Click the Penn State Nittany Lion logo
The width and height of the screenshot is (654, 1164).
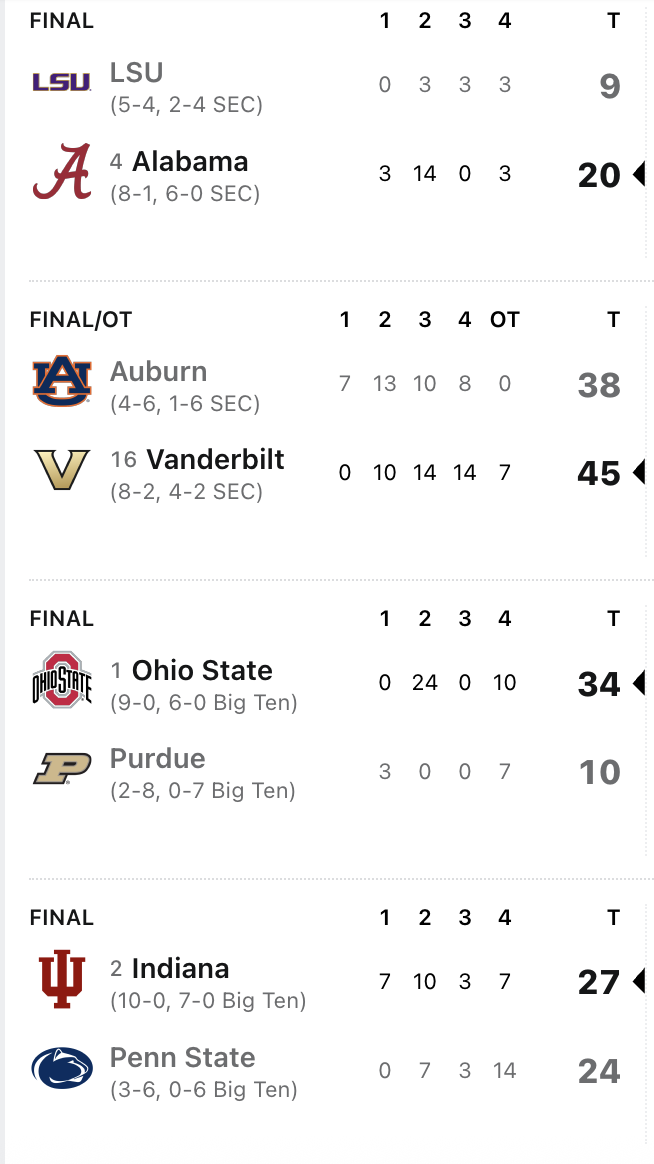click(62, 1068)
